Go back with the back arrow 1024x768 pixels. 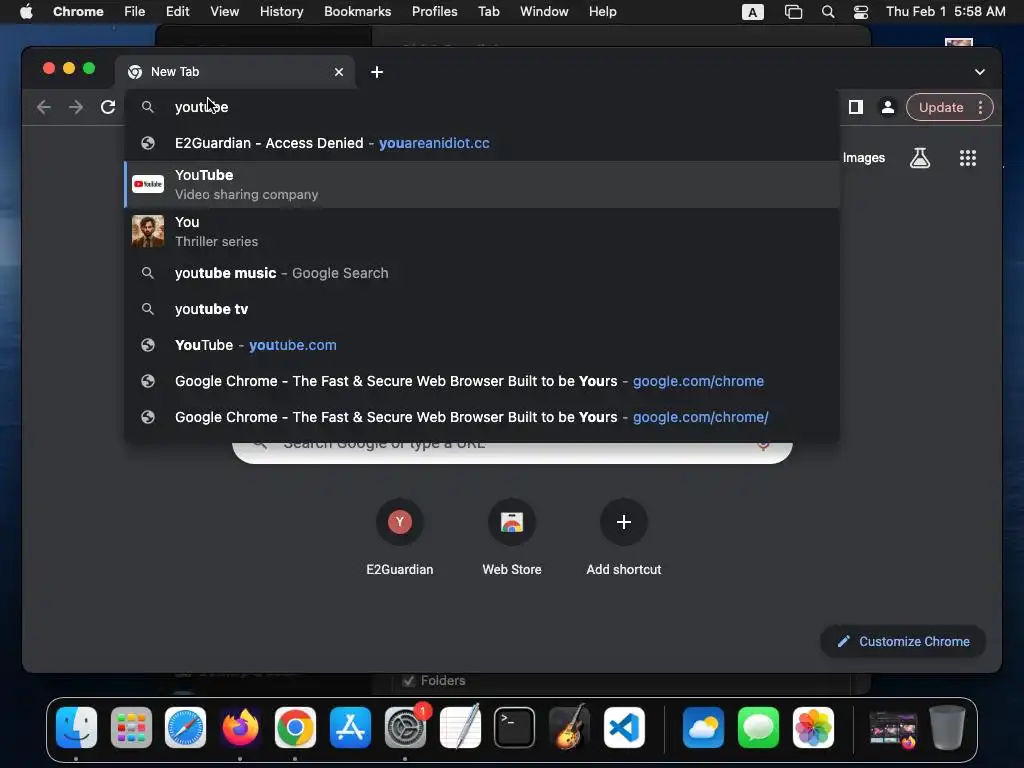(x=44, y=107)
